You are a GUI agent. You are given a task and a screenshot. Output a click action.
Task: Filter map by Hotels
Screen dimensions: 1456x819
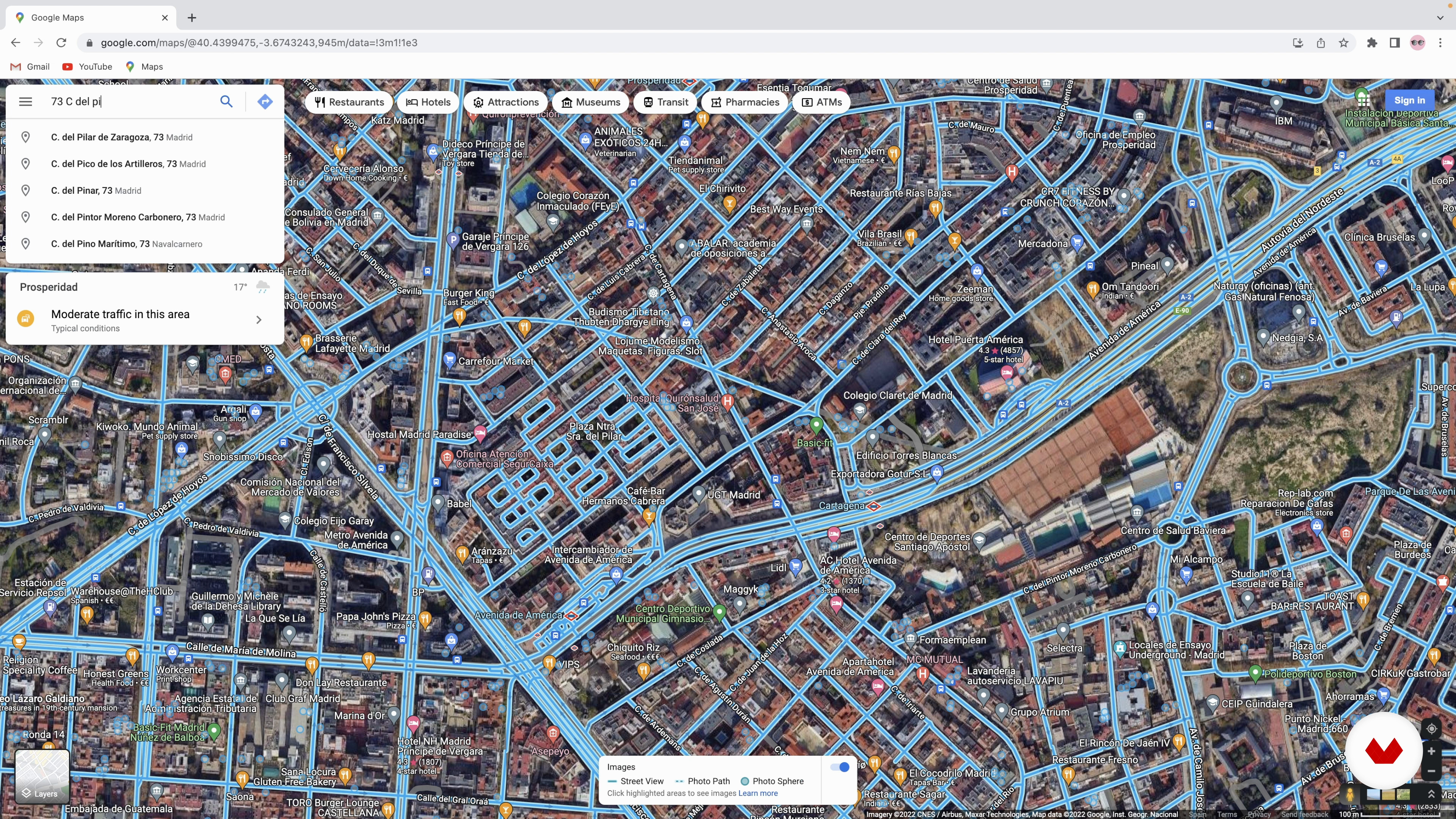pyautogui.click(x=428, y=102)
